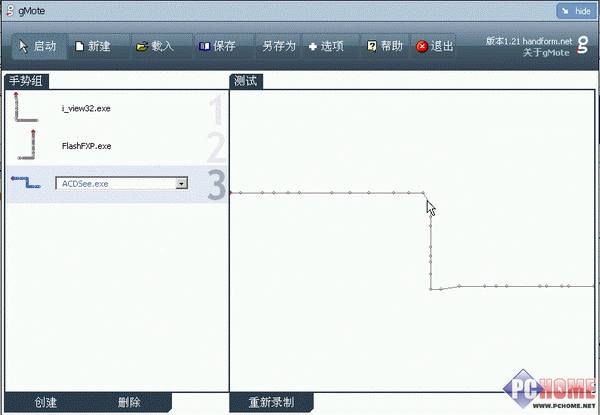The height and width of the screenshot is (415, 600).
Task: Select the i_view32.exe gesture thumbnail
Action: point(26,107)
